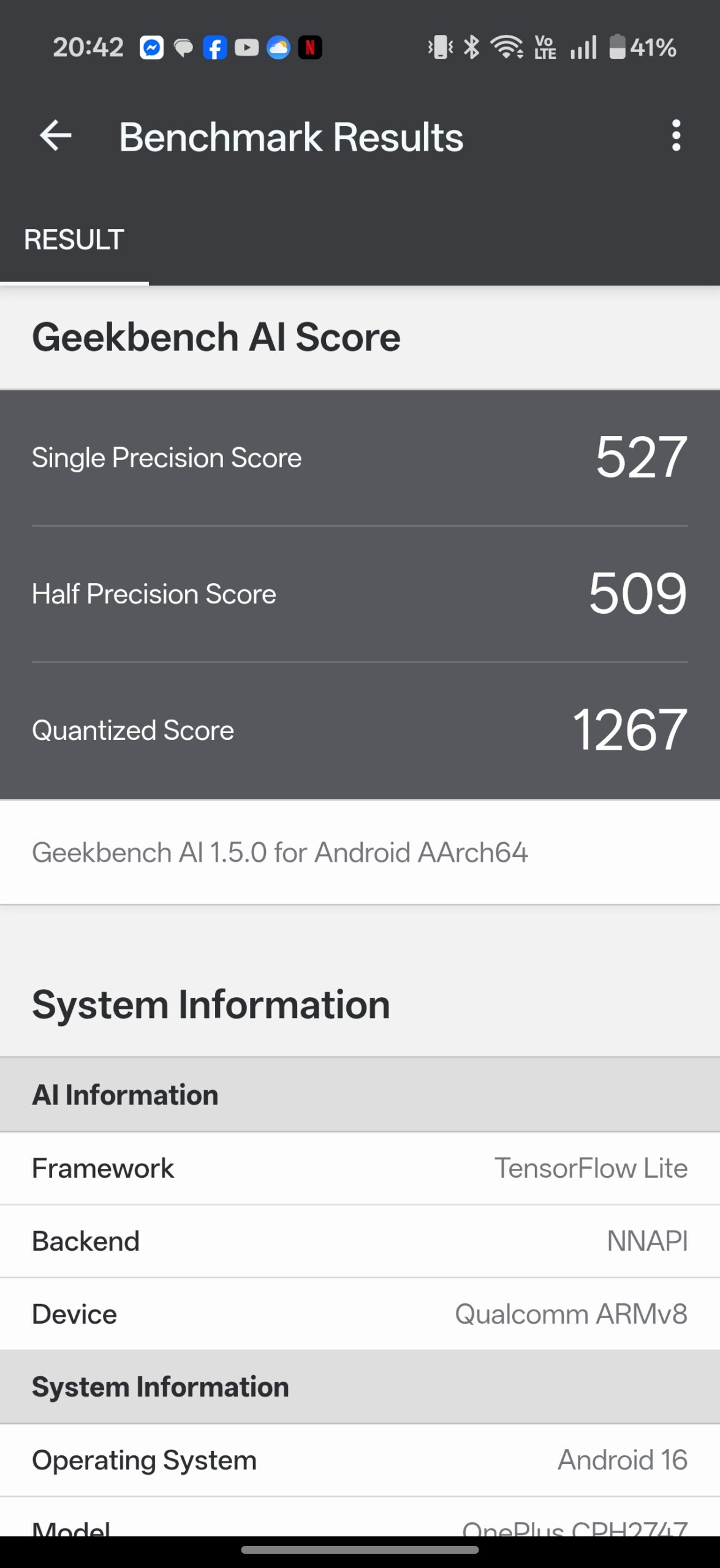The width and height of the screenshot is (720, 1568).
Task: Tap the Device Qualcomm ARMv8 row
Action: (360, 1314)
